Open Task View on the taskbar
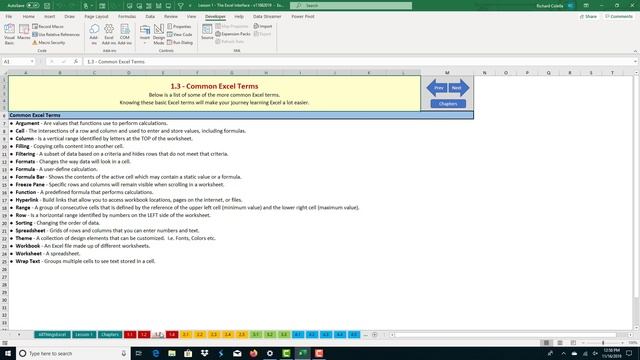The width and height of the screenshot is (640, 360). pyautogui.click(x=139, y=353)
